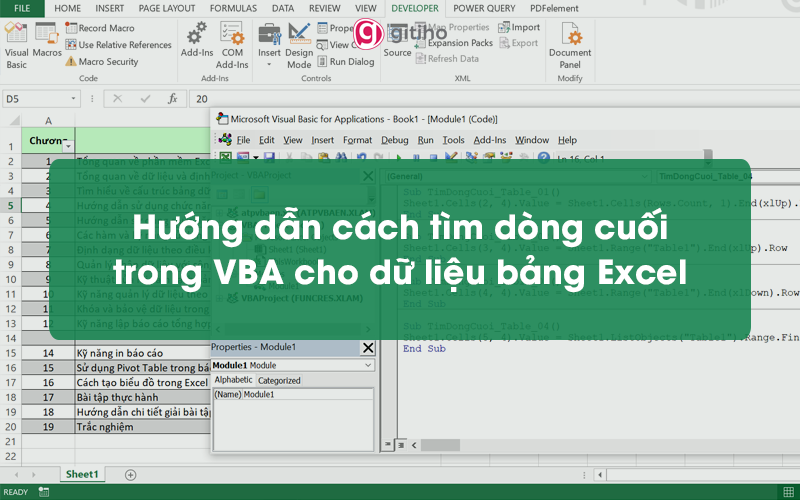Click the Name Box showing D5

pyautogui.click(x=36, y=99)
